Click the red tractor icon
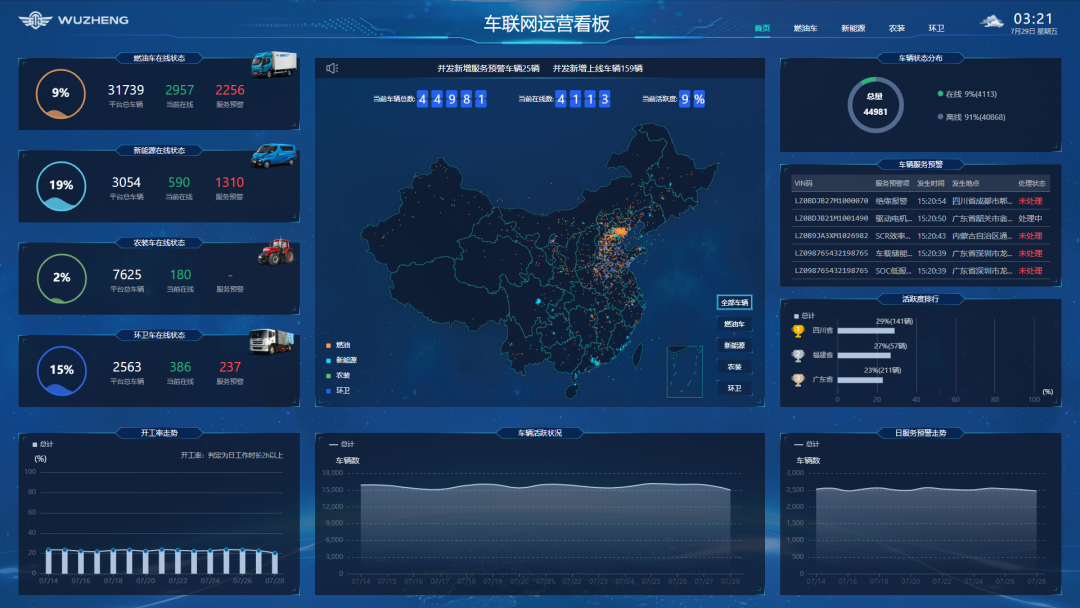Image resolution: width=1080 pixels, height=608 pixels. [274, 252]
